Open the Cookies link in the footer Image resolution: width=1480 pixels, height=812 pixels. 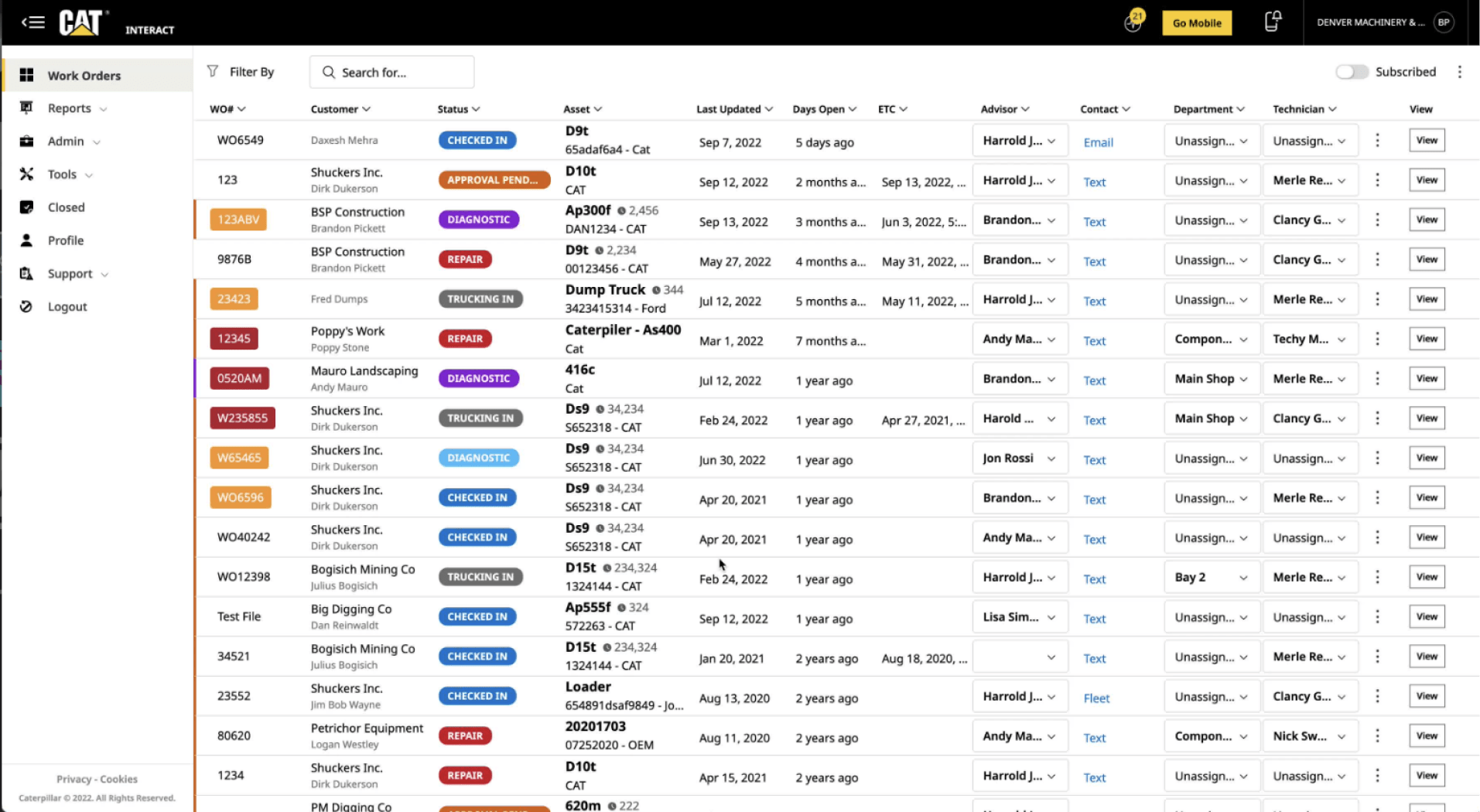tap(118, 779)
